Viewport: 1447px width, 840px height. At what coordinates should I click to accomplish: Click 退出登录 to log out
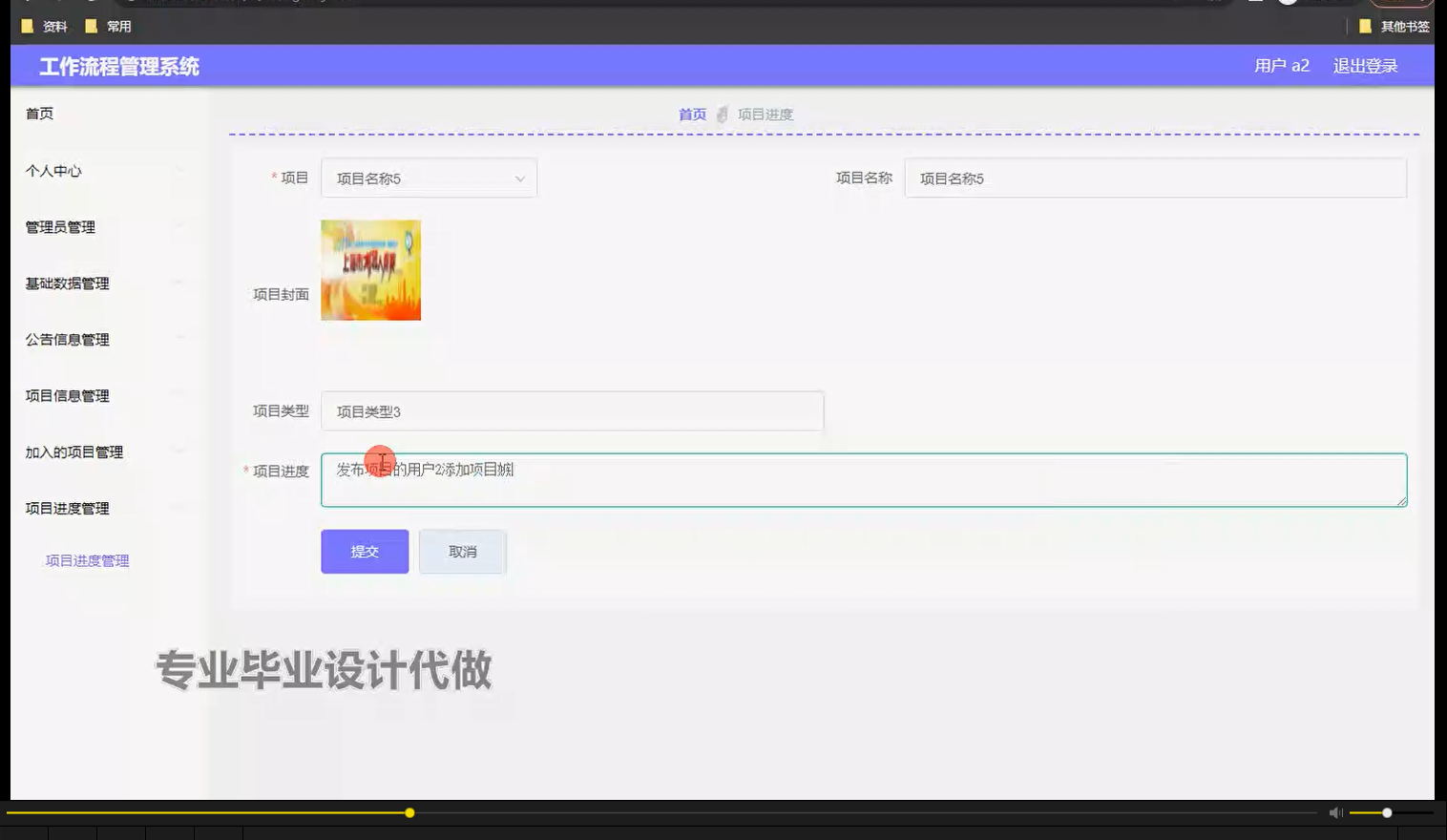tap(1365, 65)
